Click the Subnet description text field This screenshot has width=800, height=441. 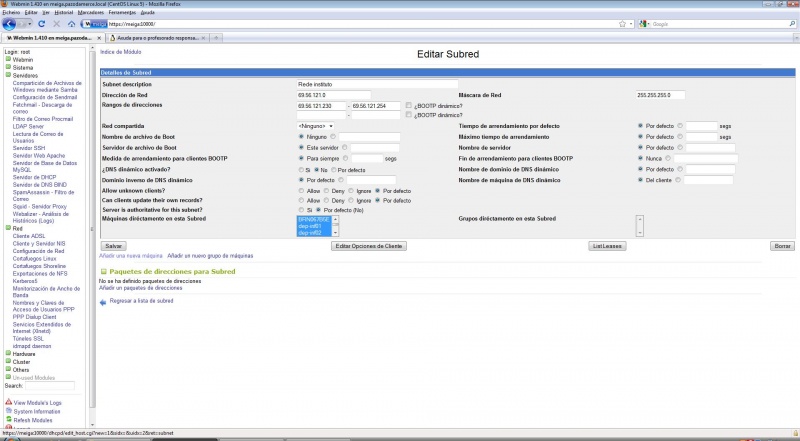point(377,84)
